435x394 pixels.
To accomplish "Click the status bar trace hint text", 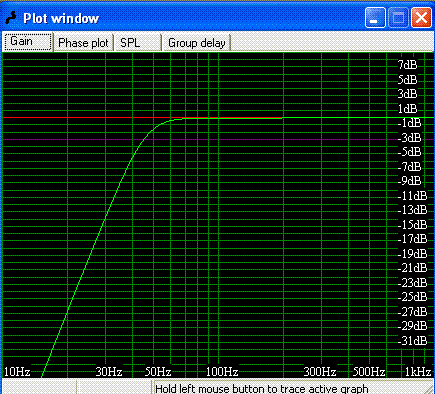I will tap(262, 389).
